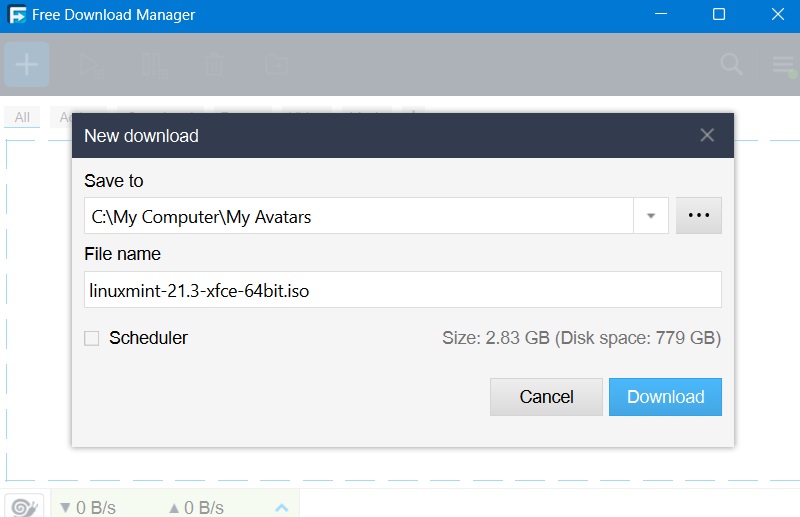Image resolution: width=800 pixels, height=517 pixels.
Task: Click the Download button
Action: [665, 397]
